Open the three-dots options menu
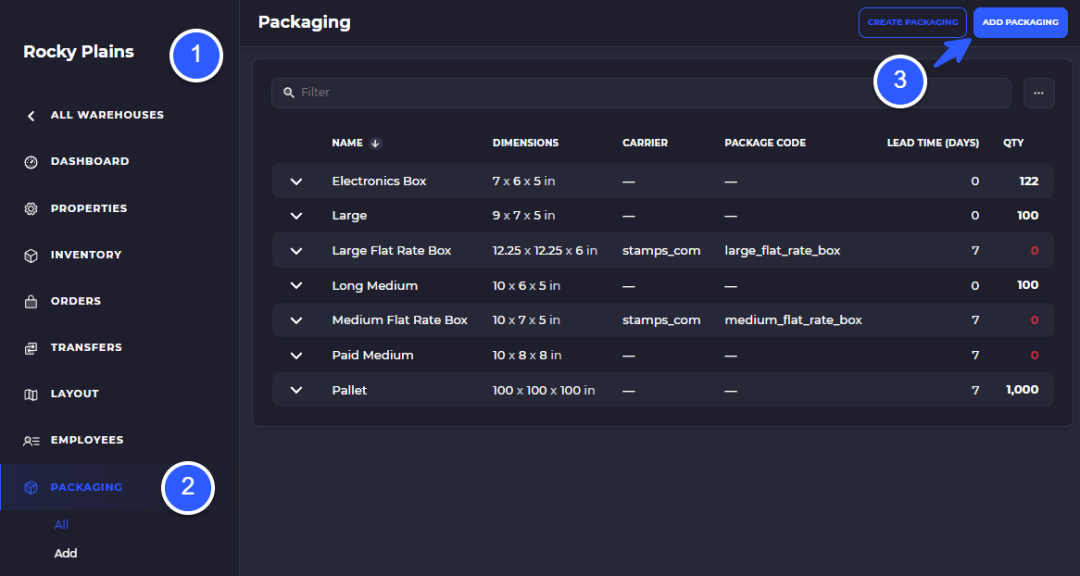Image resolution: width=1080 pixels, height=576 pixels. click(x=1039, y=93)
